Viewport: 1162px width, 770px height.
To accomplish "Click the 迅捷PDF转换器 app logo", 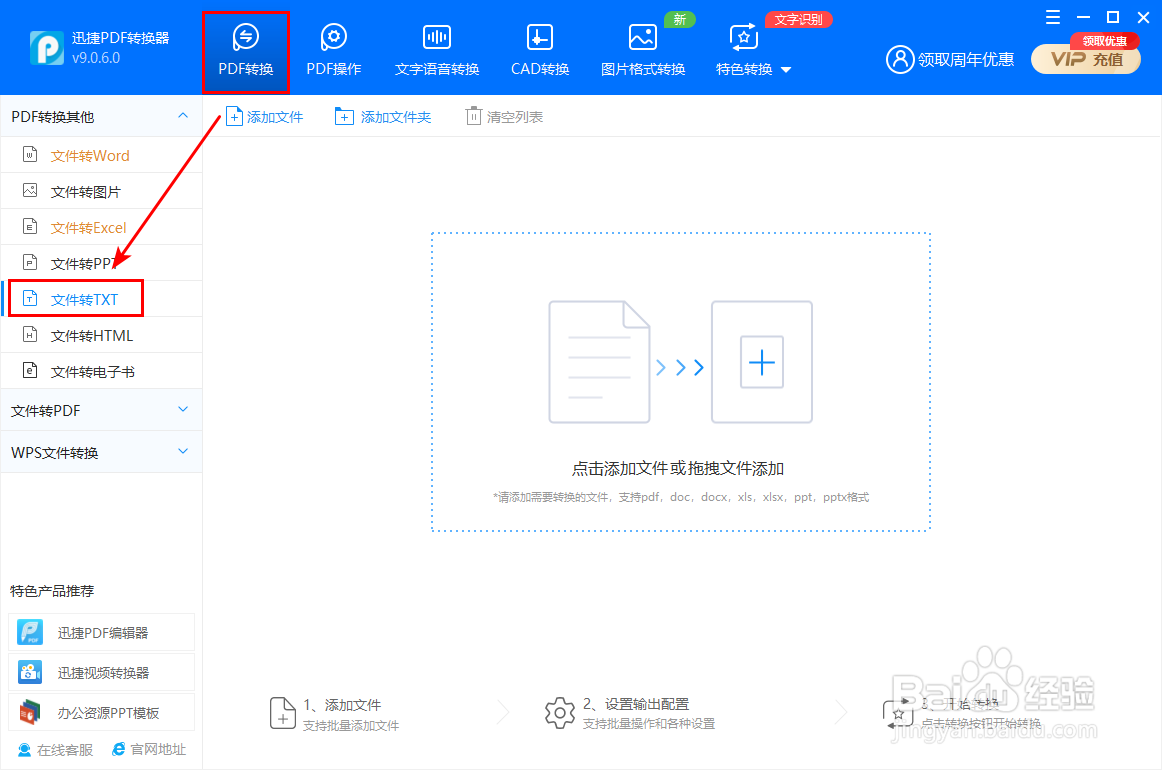I will [47, 48].
